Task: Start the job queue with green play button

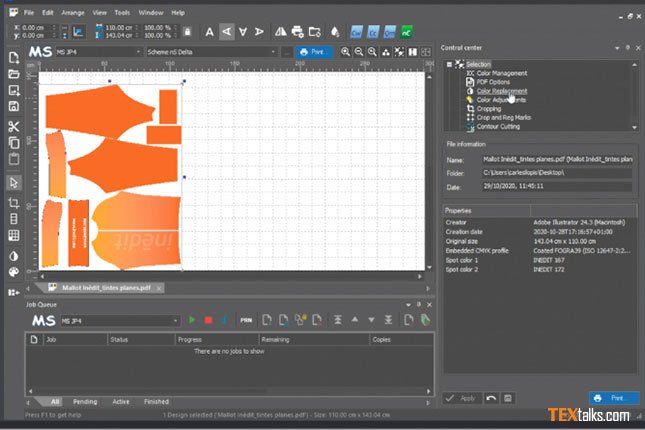Action: pyautogui.click(x=192, y=319)
